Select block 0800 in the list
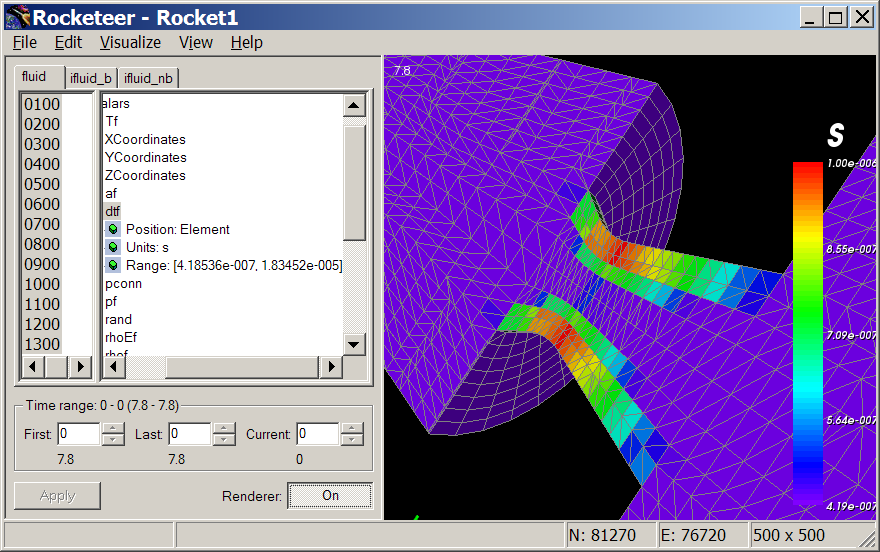Viewport: 880px width, 552px height. click(x=42, y=244)
